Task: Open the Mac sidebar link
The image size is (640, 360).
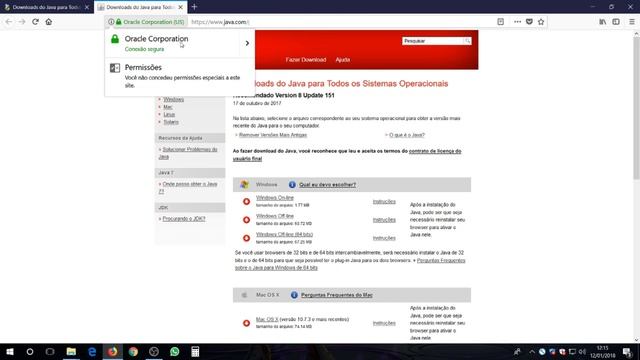Action: pos(168,107)
